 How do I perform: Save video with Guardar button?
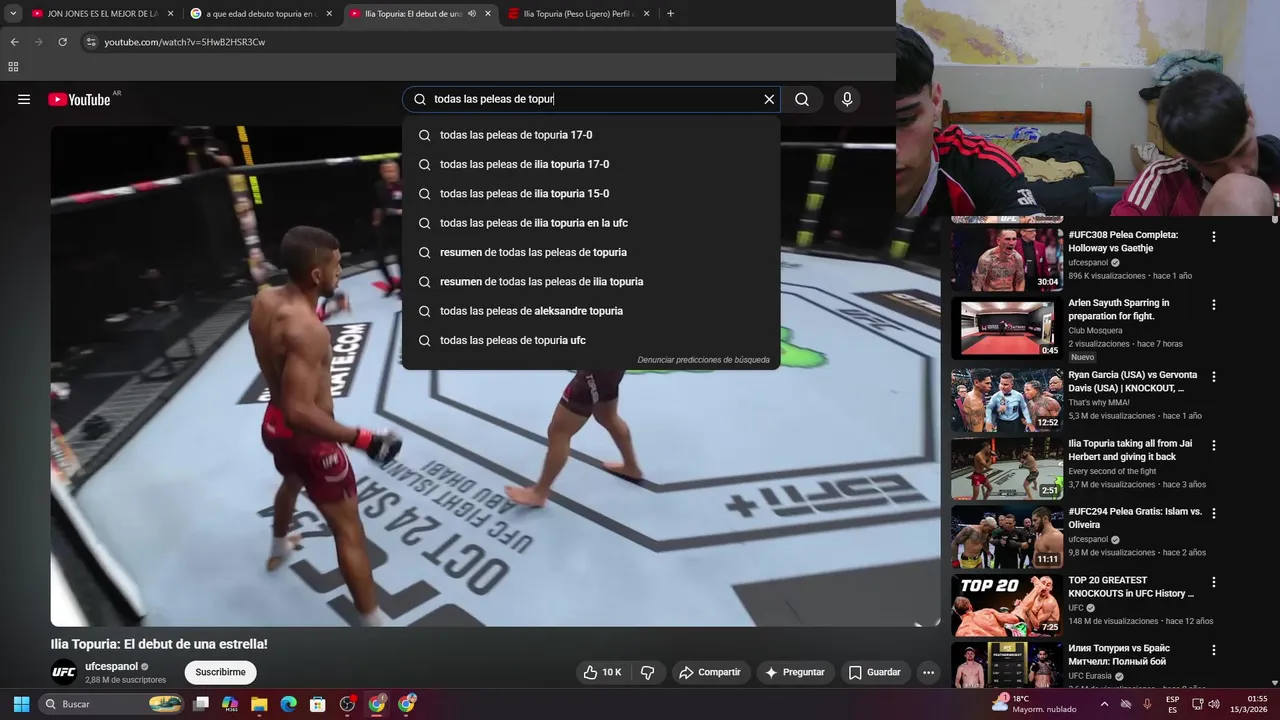coord(875,672)
